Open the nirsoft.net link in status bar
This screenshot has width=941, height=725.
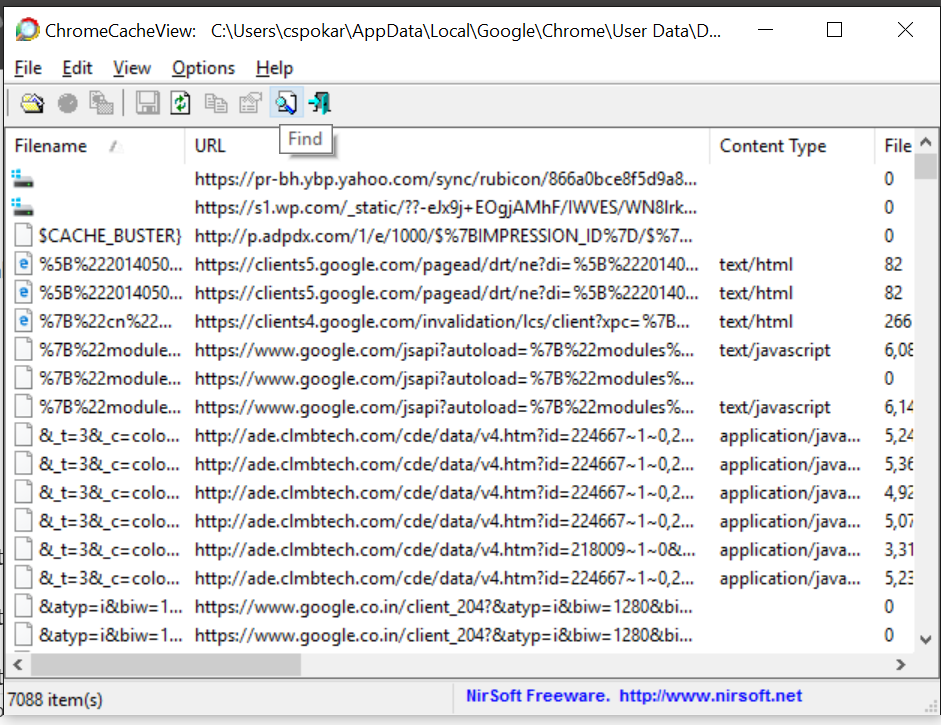tap(711, 696)
